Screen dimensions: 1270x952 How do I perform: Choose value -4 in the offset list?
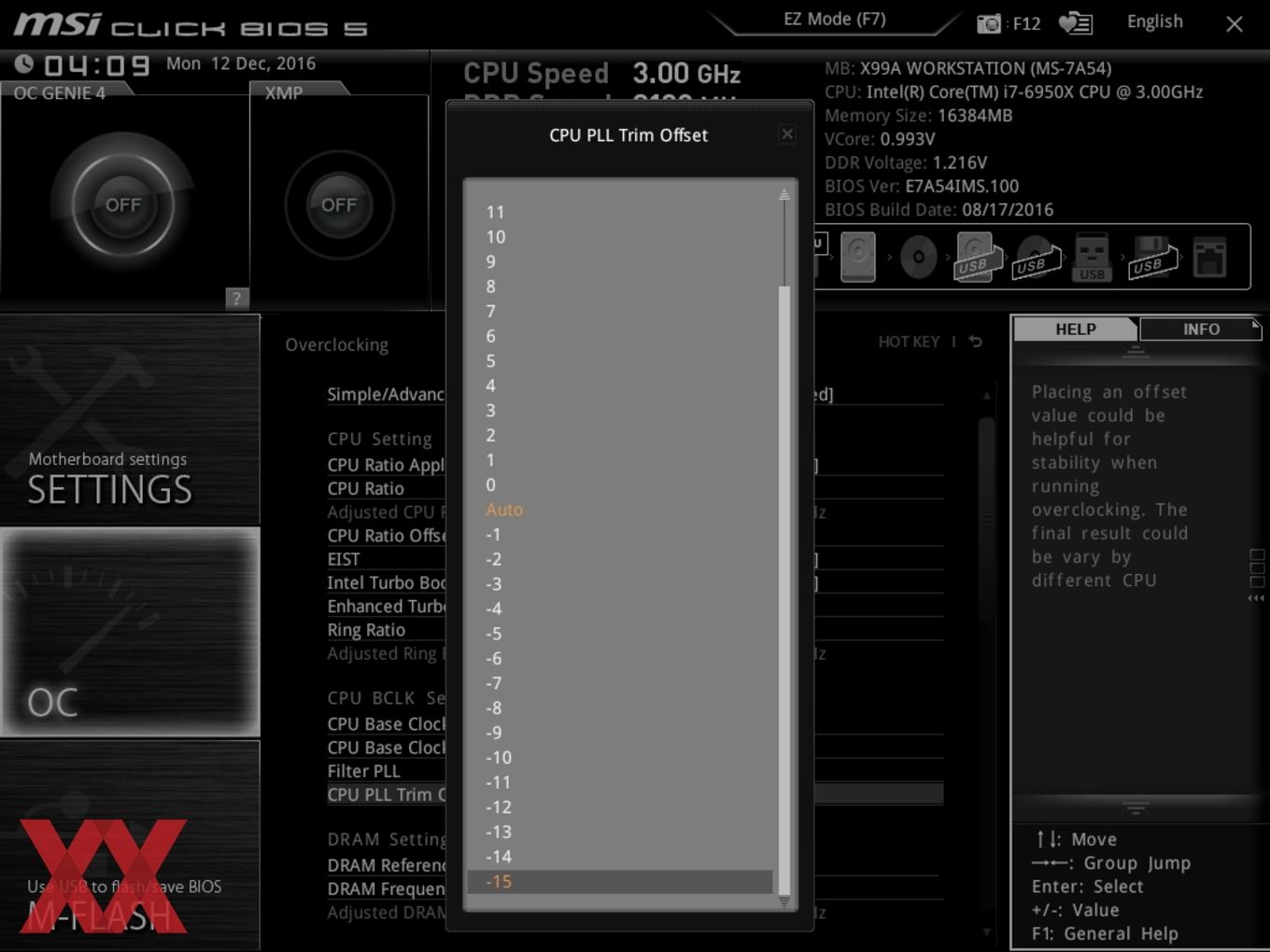[x=619, y=609]
